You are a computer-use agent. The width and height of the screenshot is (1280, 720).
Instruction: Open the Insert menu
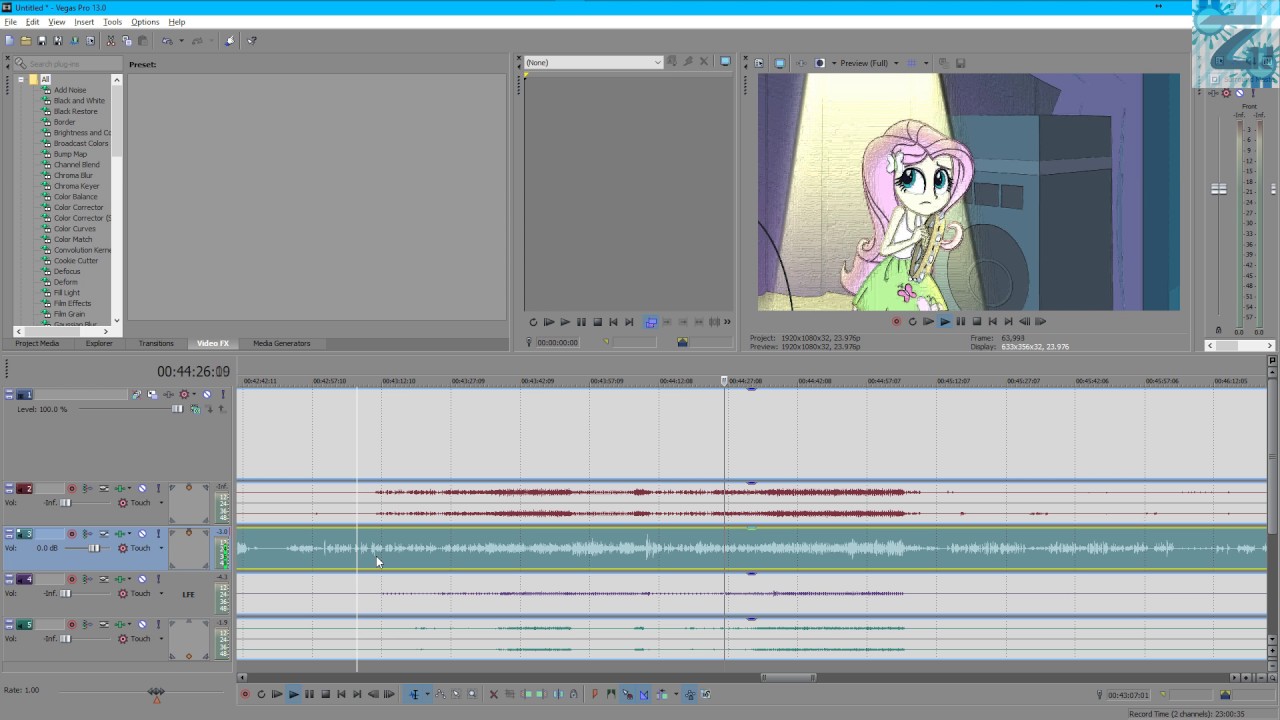click(x=84, y=22)
